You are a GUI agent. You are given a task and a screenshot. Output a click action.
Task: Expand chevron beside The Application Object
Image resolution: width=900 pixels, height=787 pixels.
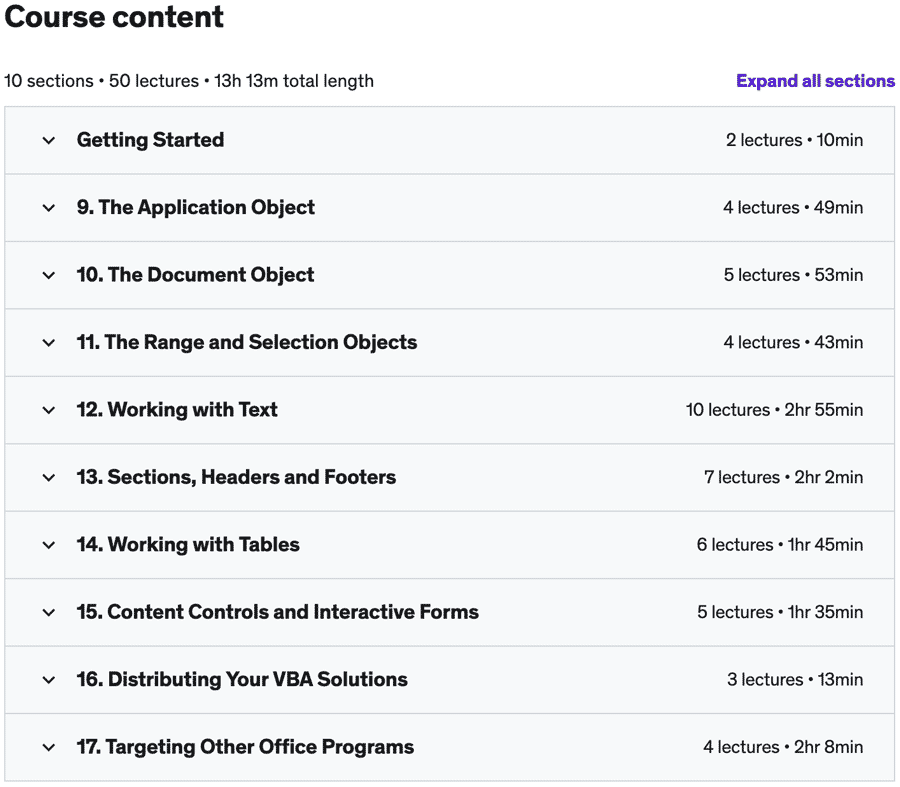coord(49,208)
